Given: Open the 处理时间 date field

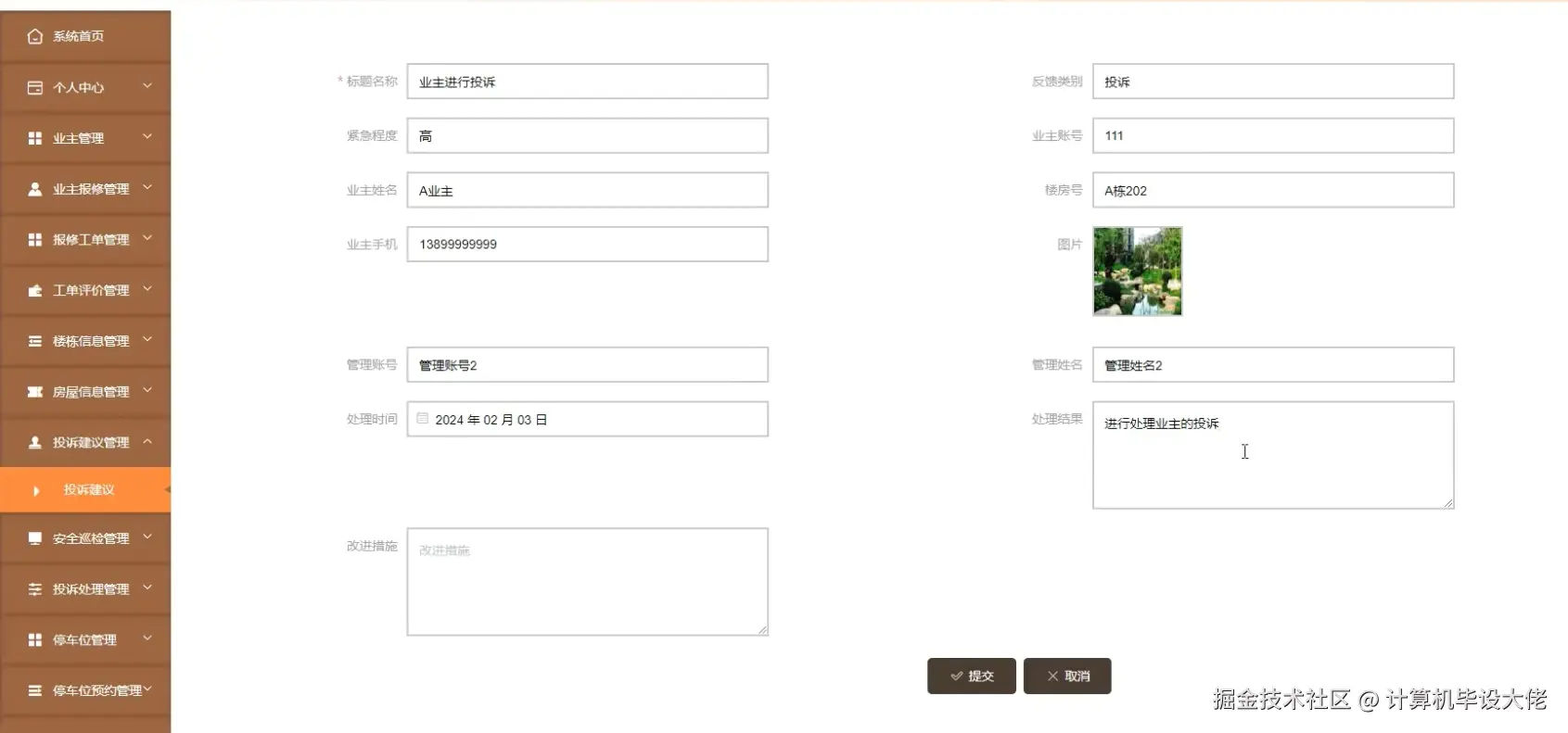Looking at the screenshot, I should (x=588, y=419).
